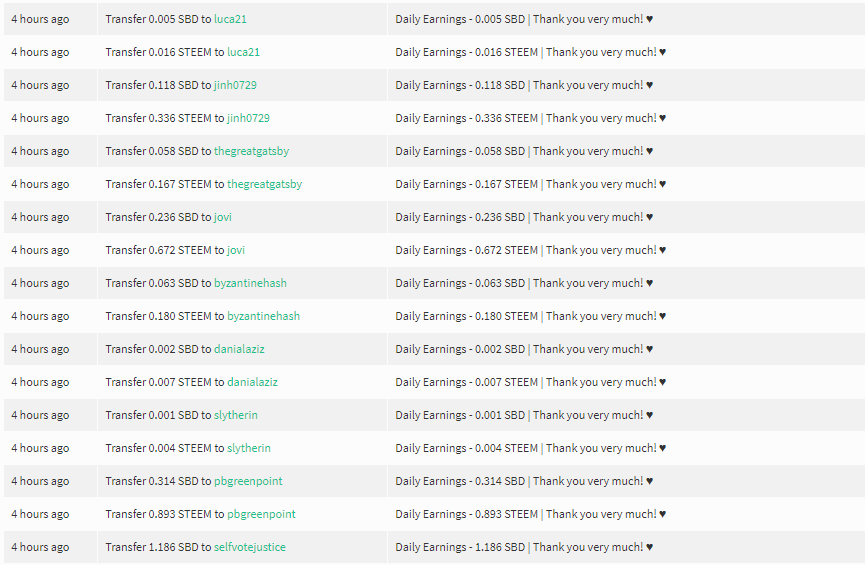Select memo 'Daily Earnings - 0.167 STEEM'
The width and height of the screenshot is (865, 565).
point(467,185)
